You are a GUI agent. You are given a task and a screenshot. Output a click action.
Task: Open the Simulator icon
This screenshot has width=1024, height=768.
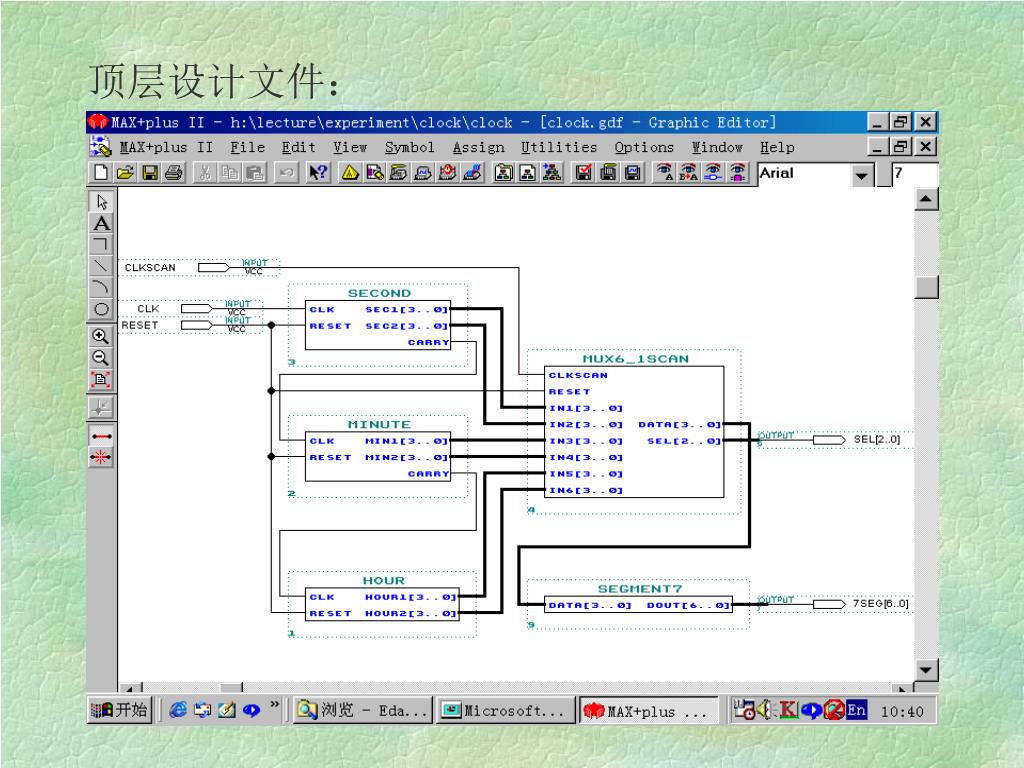coord(423,172)
